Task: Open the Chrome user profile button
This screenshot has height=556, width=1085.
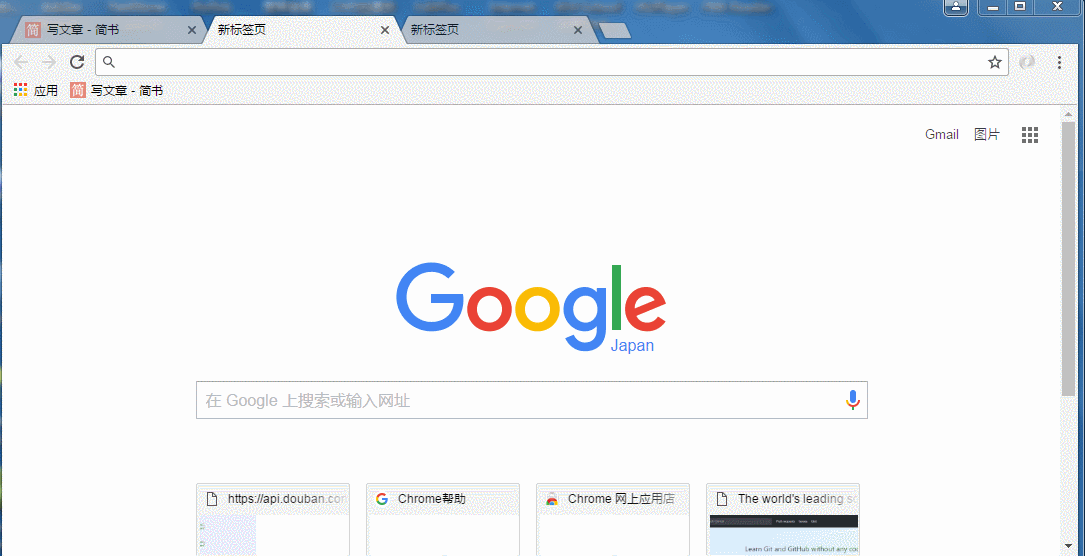Action: click(x=956, y=7)
